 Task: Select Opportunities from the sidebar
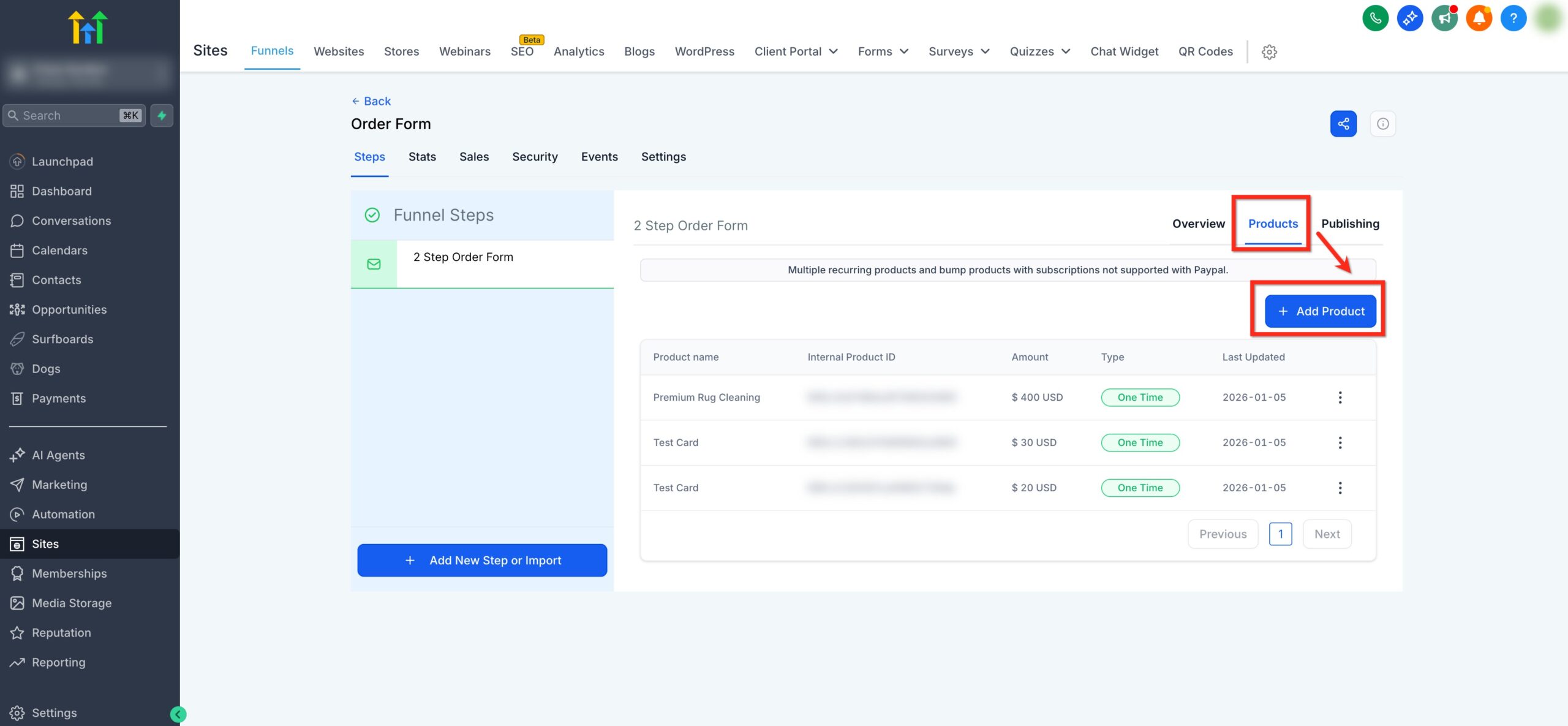[69, 309]
